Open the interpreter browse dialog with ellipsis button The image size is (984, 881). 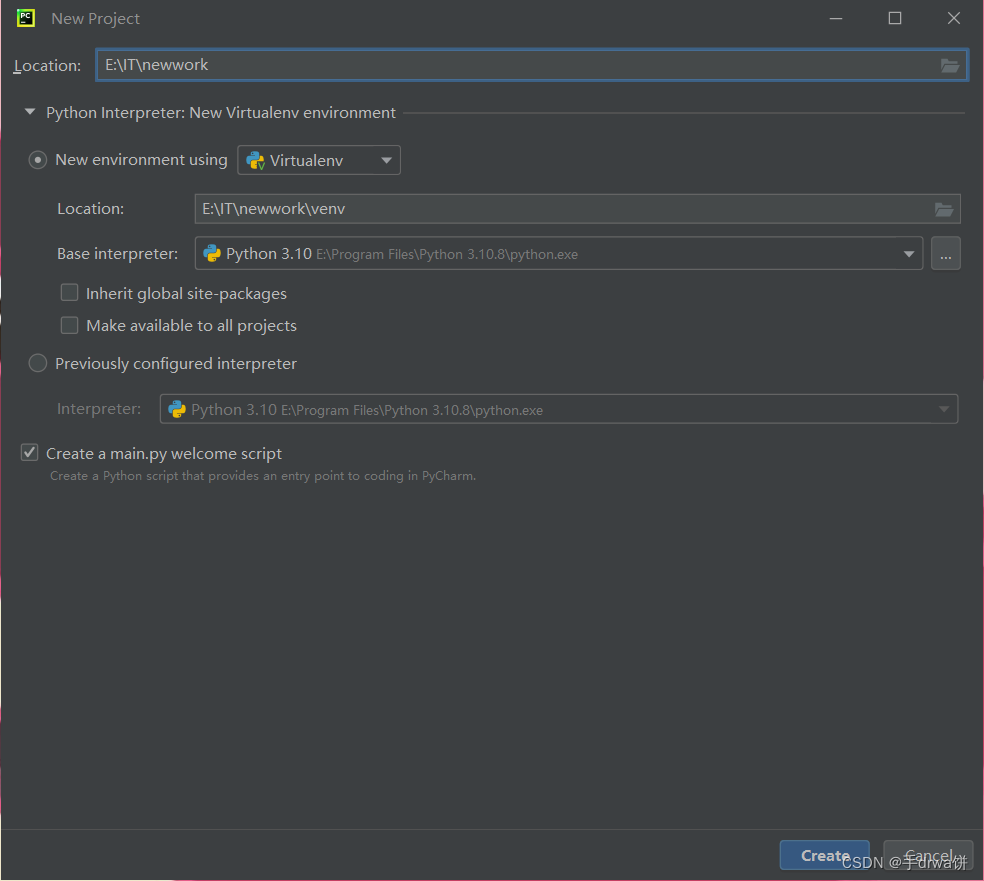(x=945, y=253)
